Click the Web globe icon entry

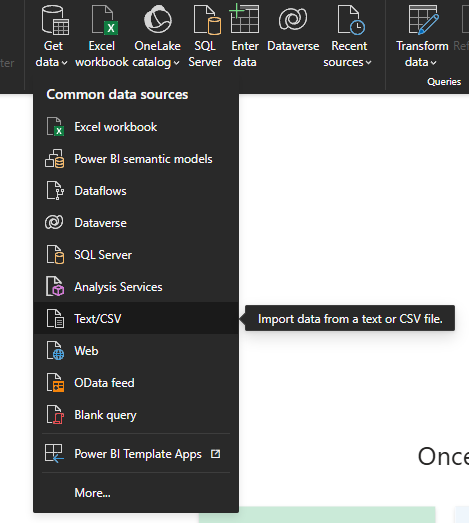coord(55,351)
